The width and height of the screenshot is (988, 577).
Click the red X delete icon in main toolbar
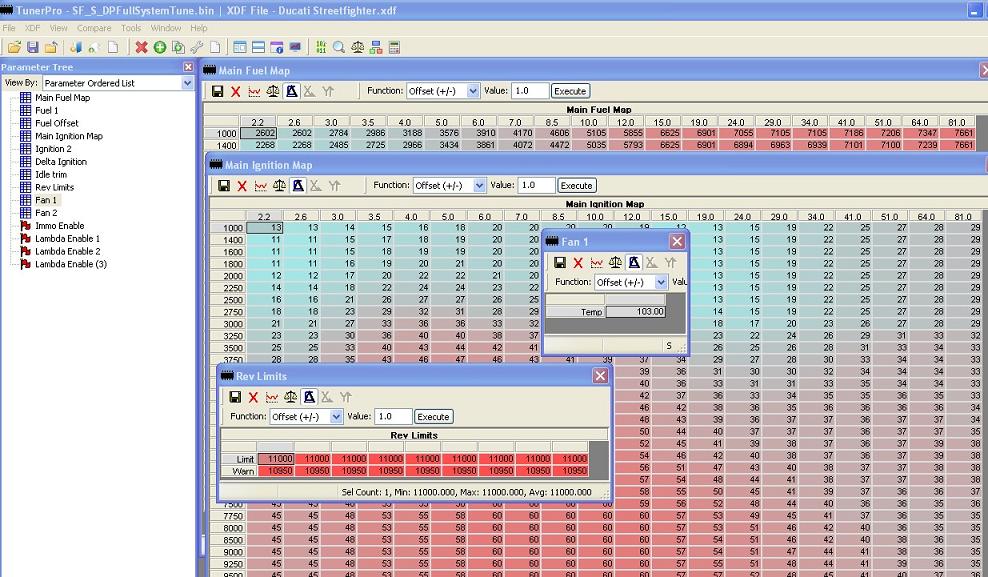[142, 47]
